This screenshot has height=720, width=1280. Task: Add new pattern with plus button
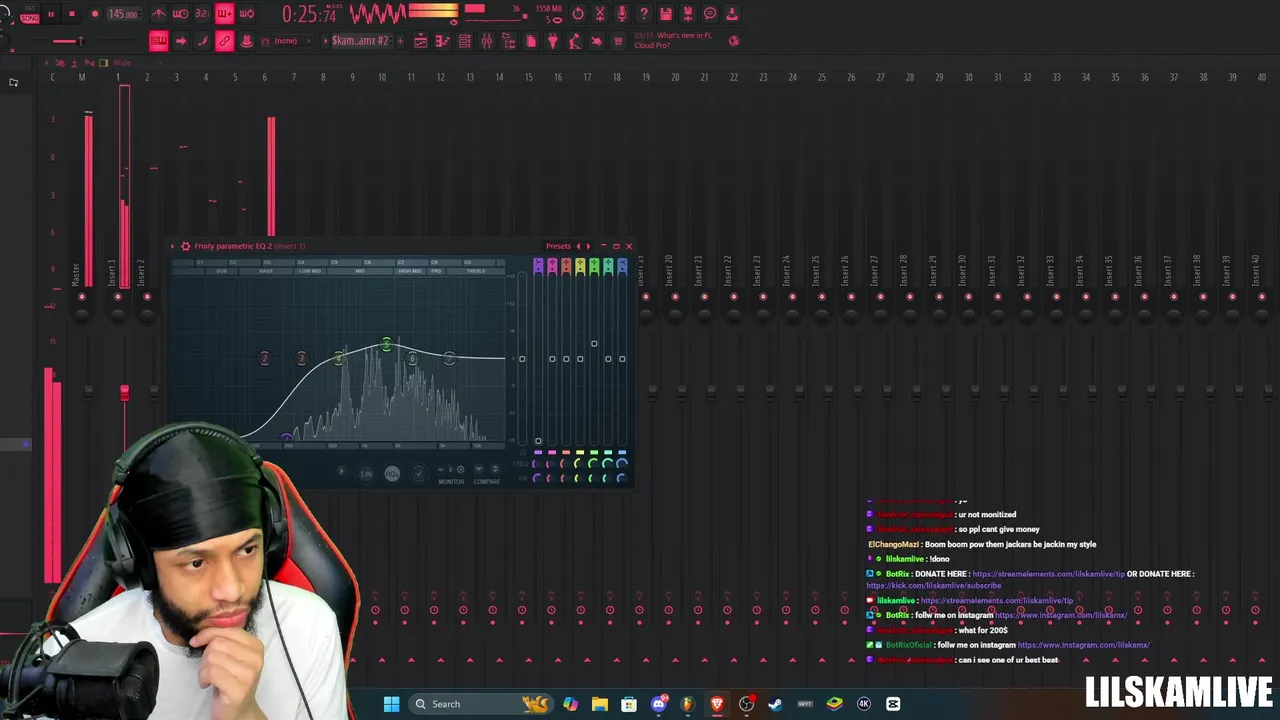(x=399, y=41)
